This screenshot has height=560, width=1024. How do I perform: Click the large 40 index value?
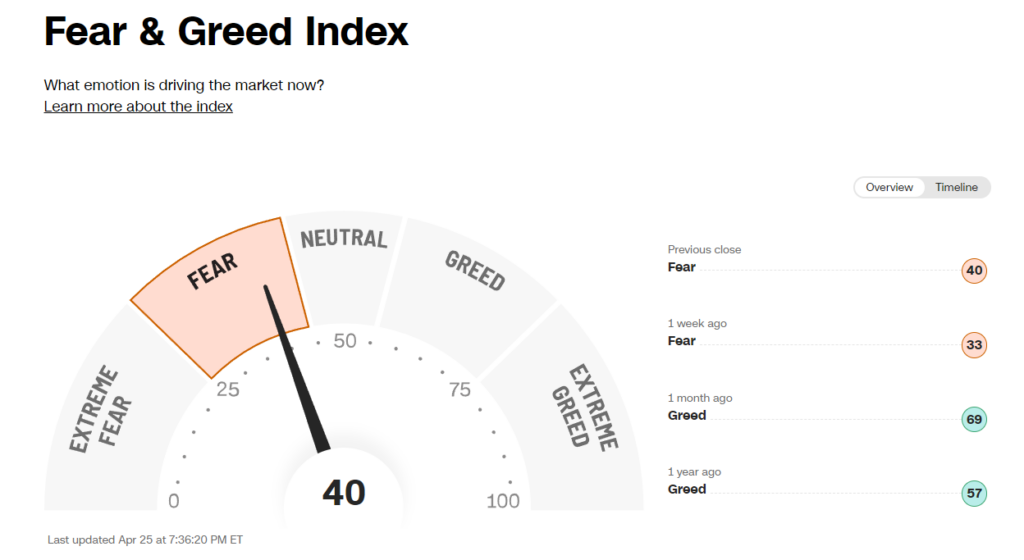pos(343,492)
